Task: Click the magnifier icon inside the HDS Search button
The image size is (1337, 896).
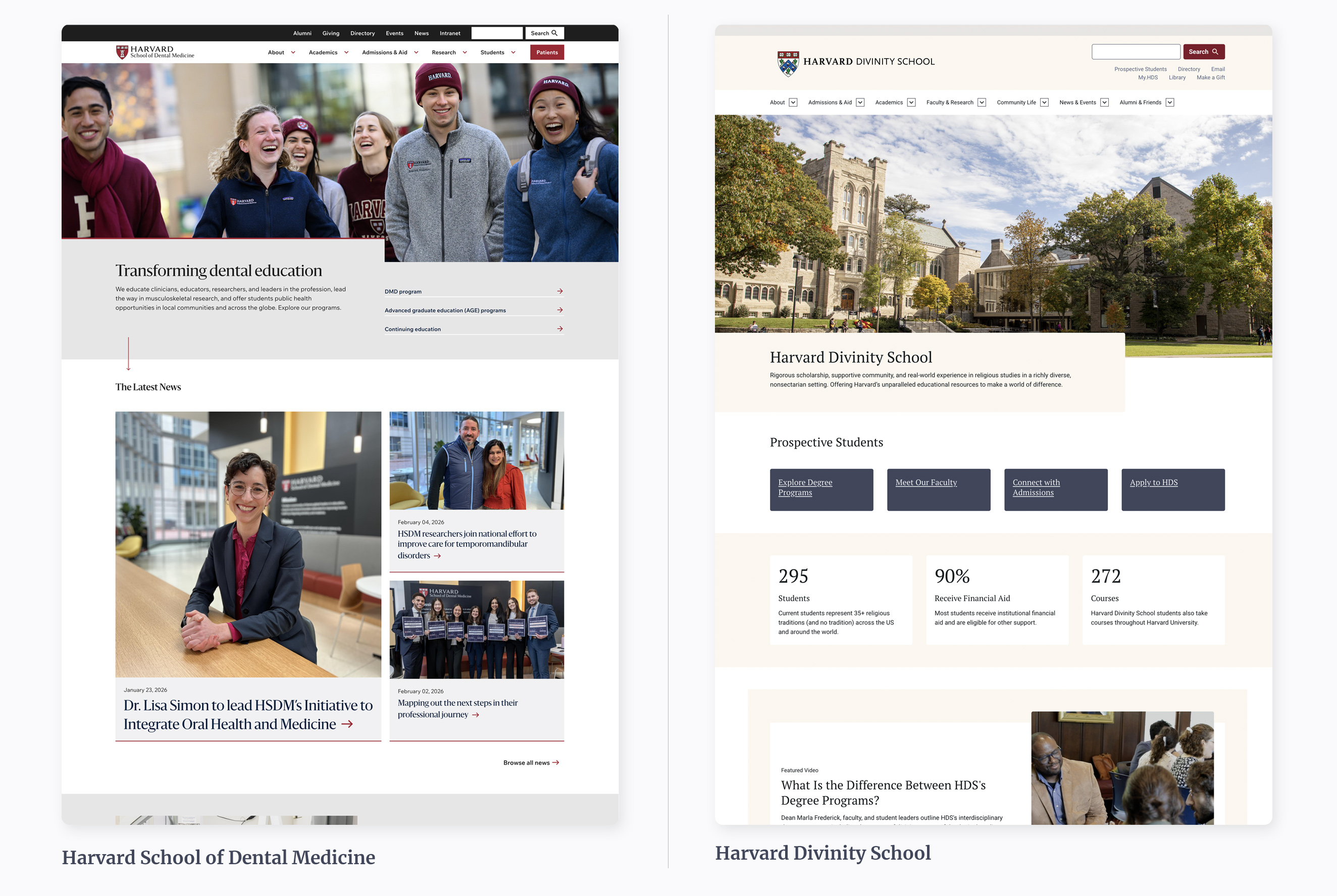Action: (x=1216, y=51)
